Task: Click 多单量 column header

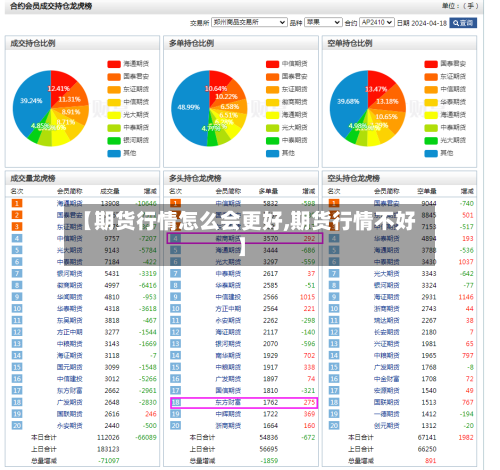Action: pos(268,191)
